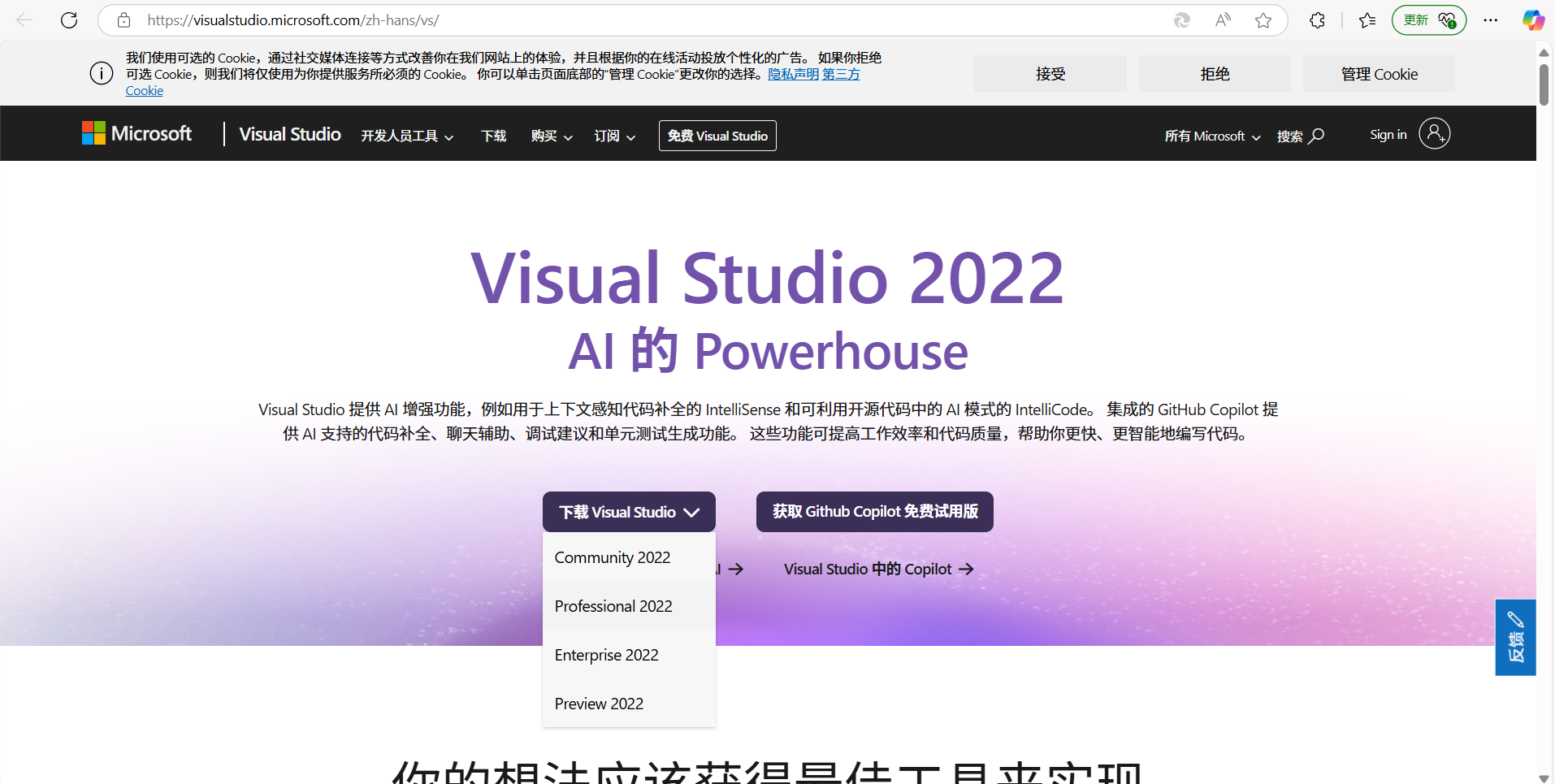Reload the page with the refresh icon
This screenshot has height=784, width=1555.
tap(69, 20)
